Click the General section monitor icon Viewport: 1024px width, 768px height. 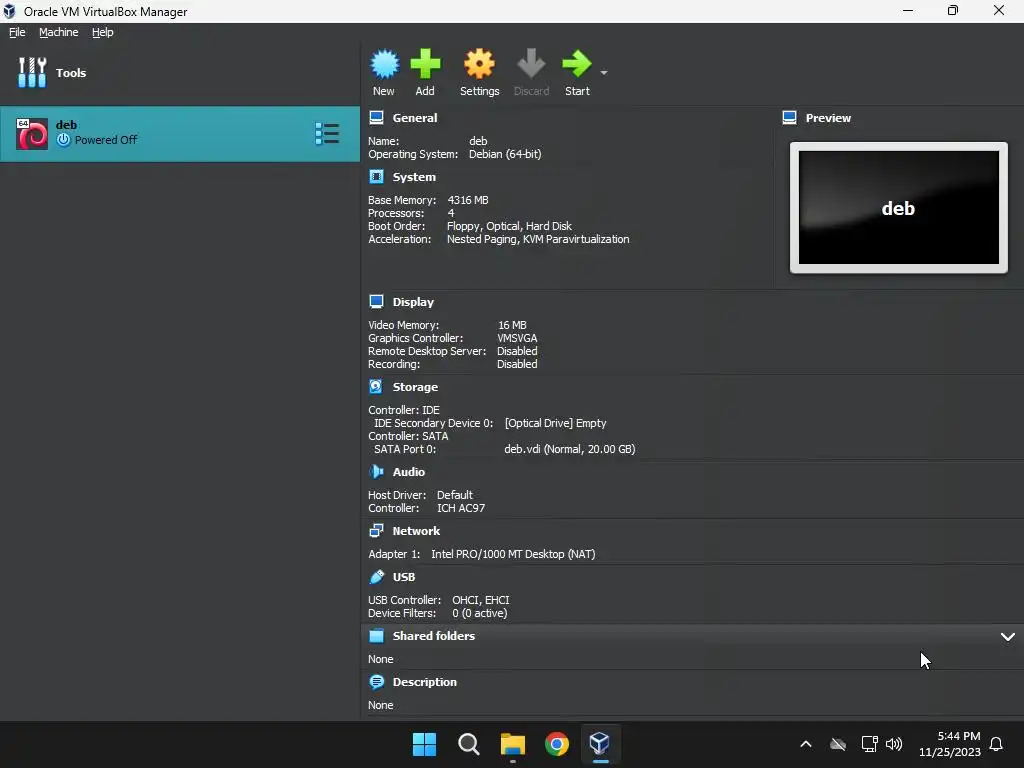click(376, 118)
